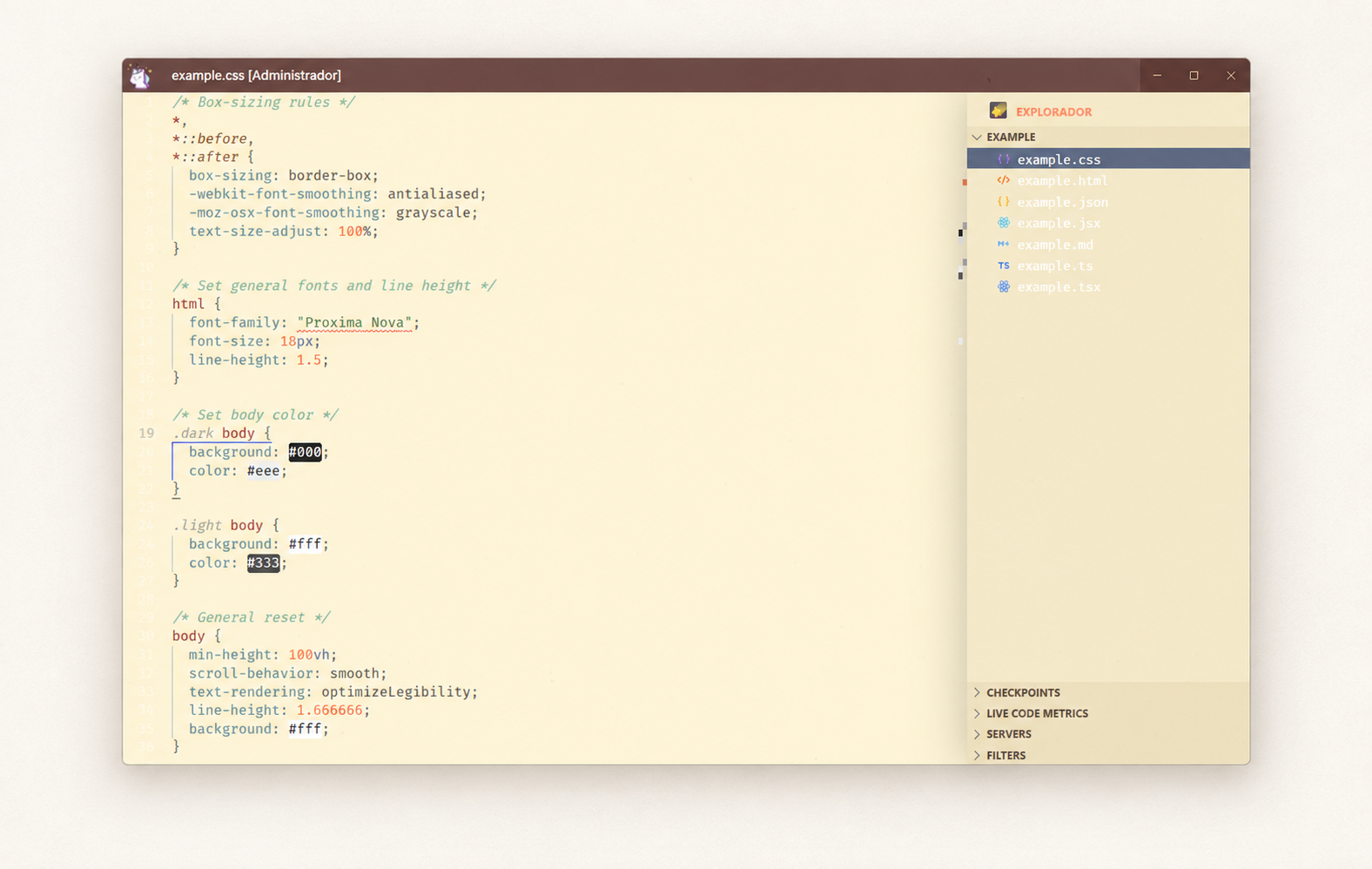Image resolution: width=1372 pixels, height=869 pixels.
Task: Click the "Proxima Nova" font string
Action: pyautogui.click(x=354, y=323)
